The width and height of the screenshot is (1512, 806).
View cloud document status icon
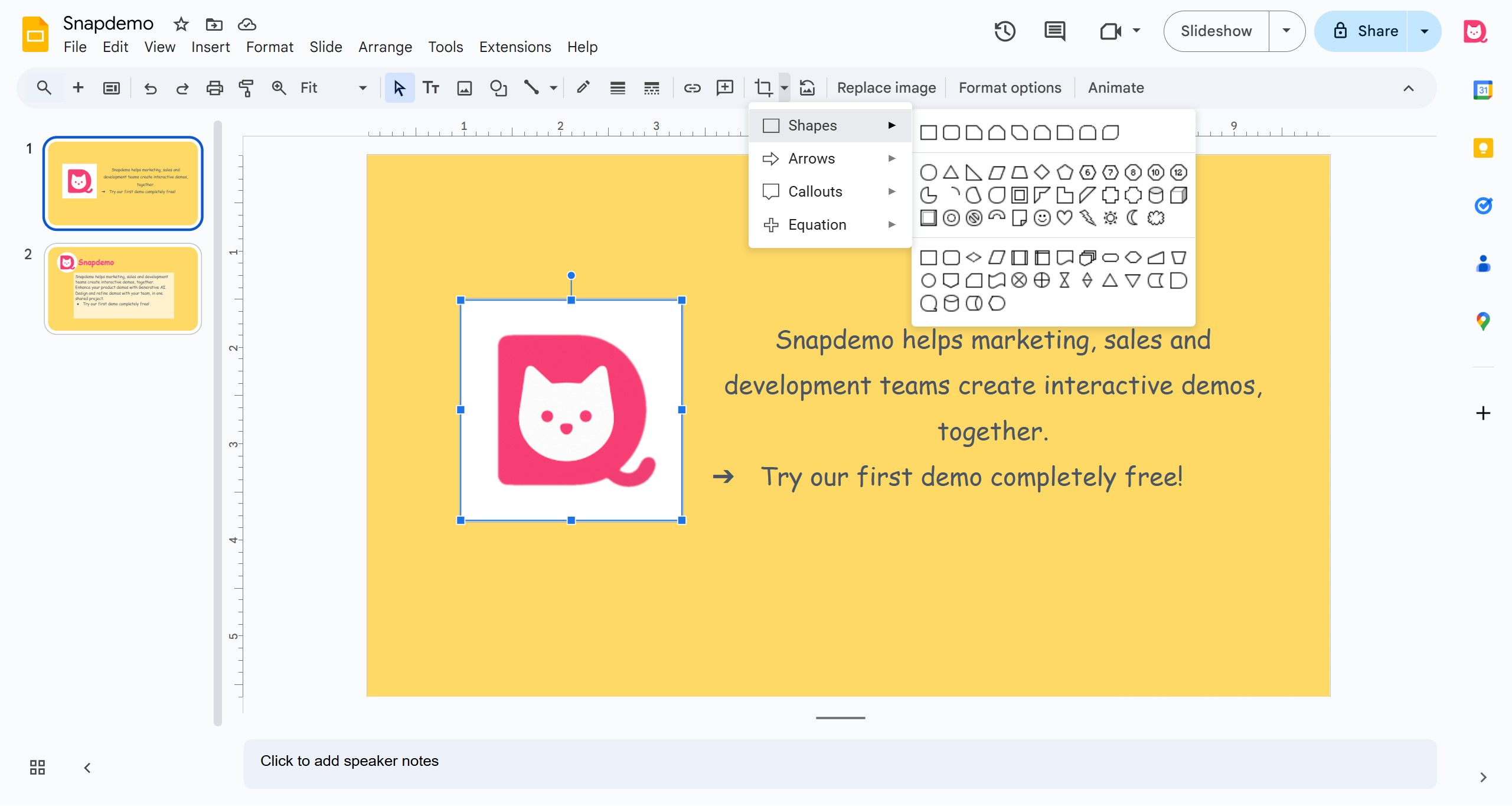(247, 24)
